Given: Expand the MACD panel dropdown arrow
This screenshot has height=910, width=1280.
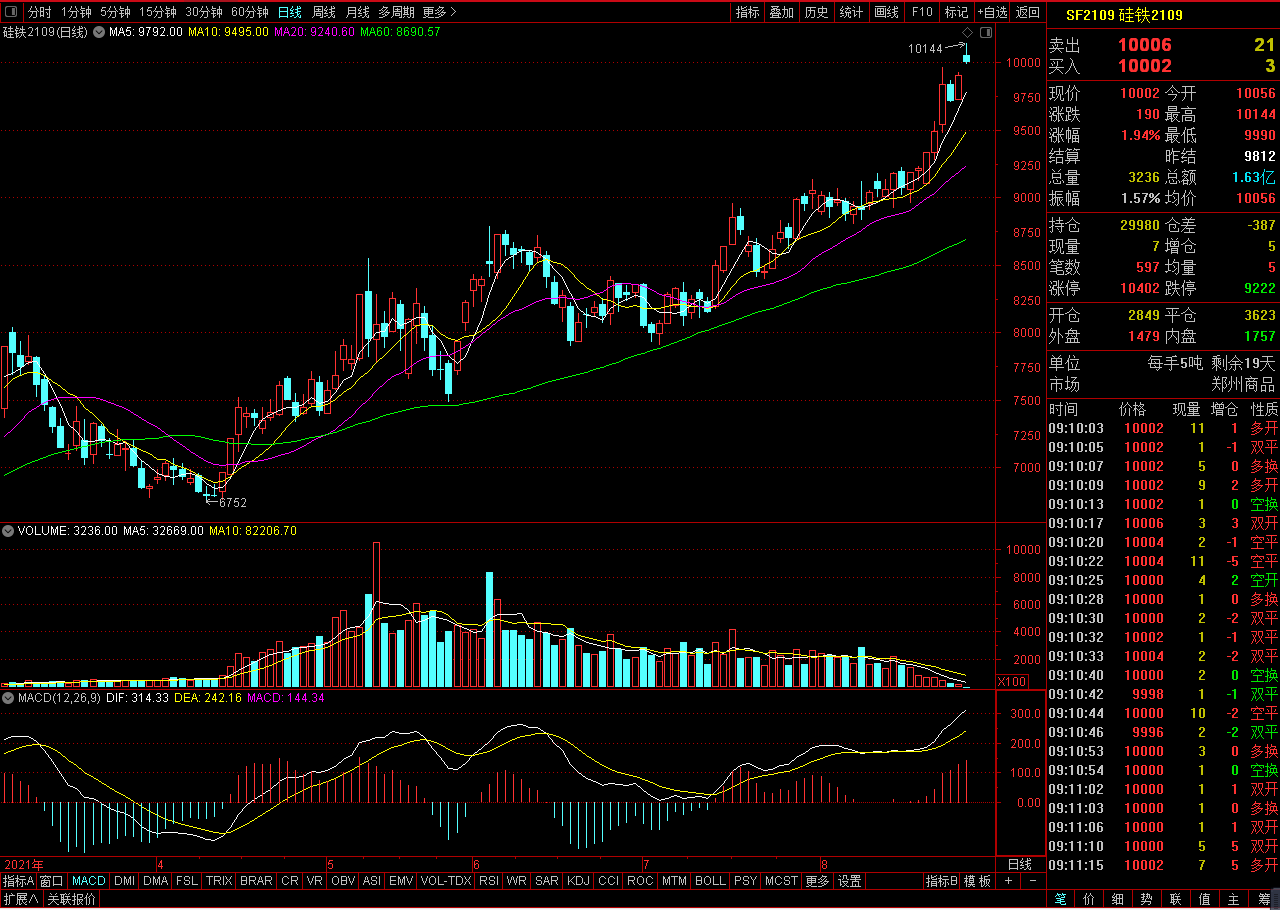Looking at the screenshot, I should 9,697.
